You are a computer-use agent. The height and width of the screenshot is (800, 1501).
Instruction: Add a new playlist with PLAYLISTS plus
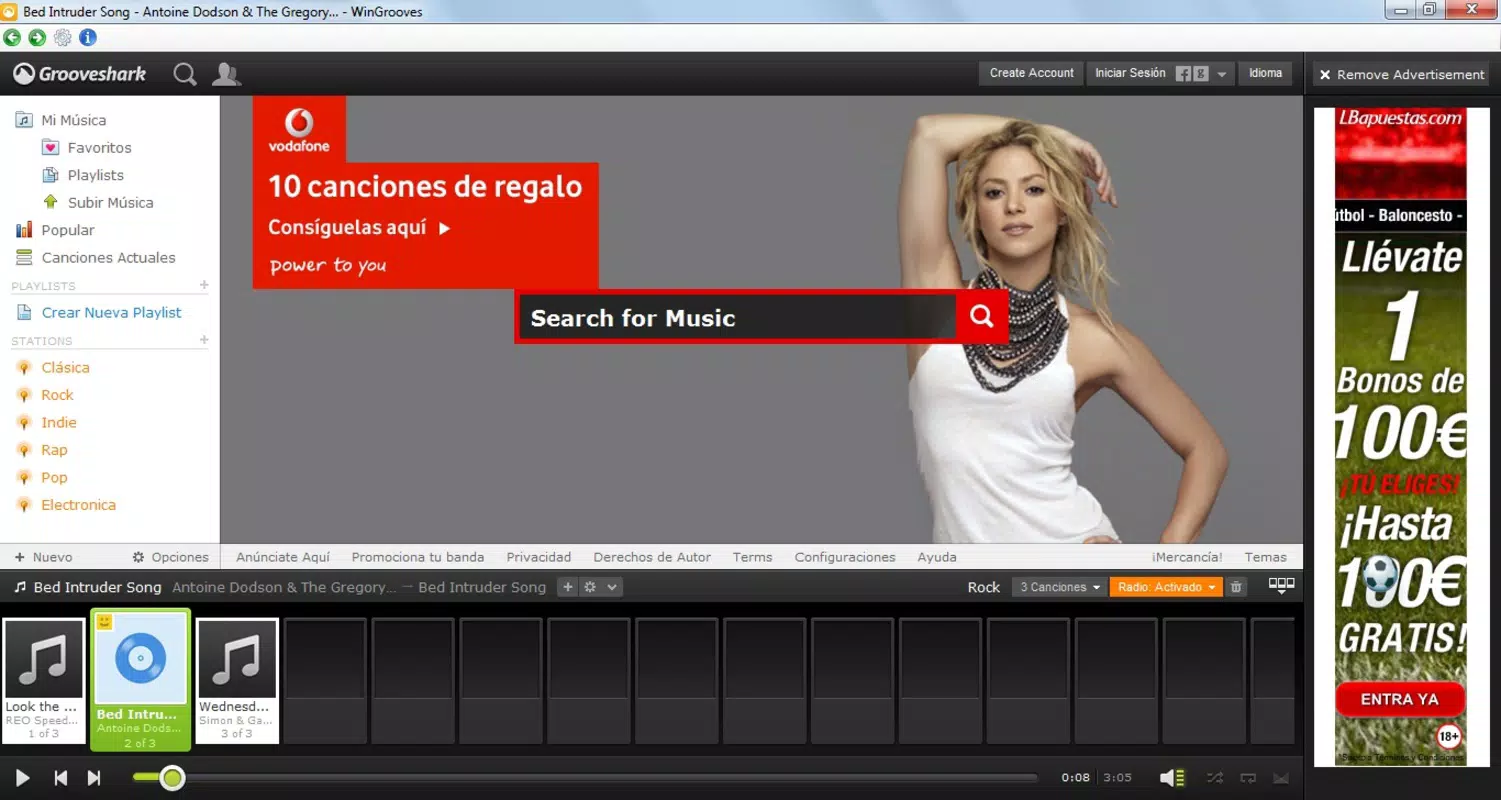204,285
